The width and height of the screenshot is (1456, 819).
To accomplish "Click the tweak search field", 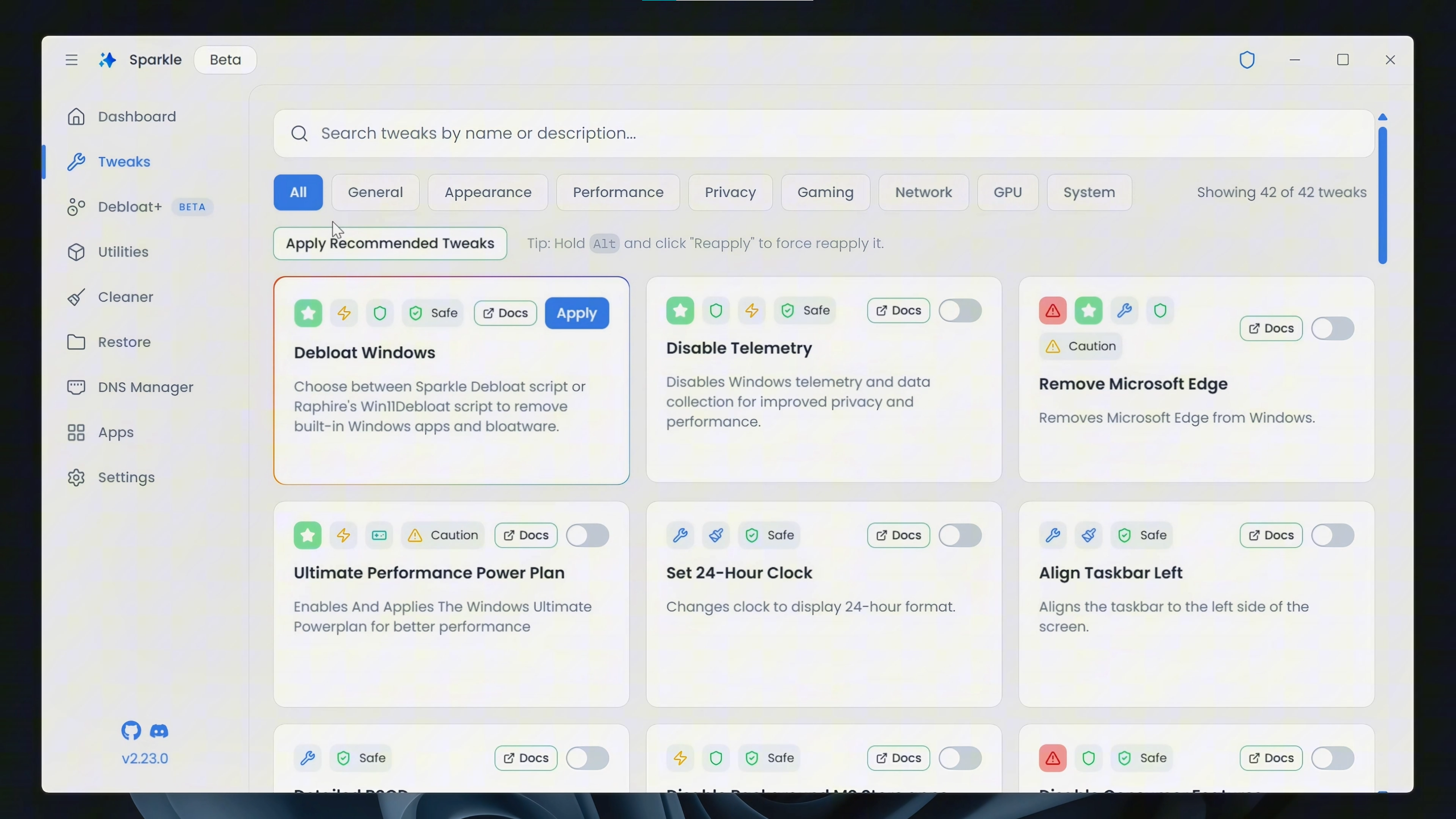I will coord(824,134).
